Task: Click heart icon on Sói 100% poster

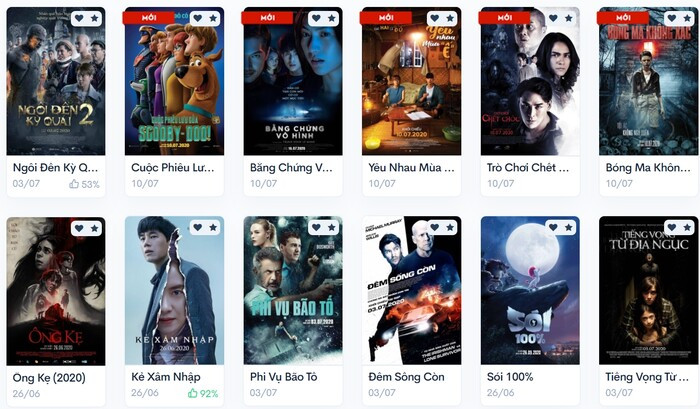Action: pyautogui.click(x=553, y=227)
